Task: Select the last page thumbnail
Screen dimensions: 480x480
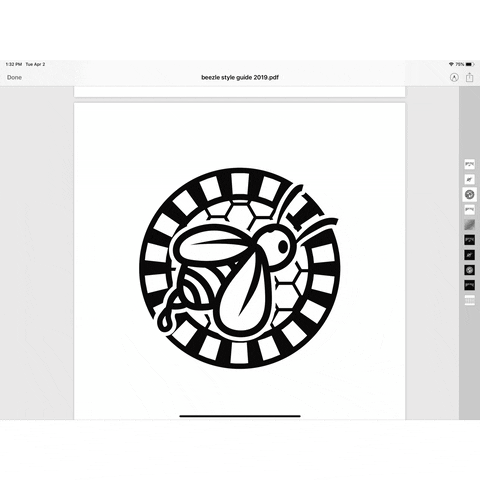Action: pos(469,300)
